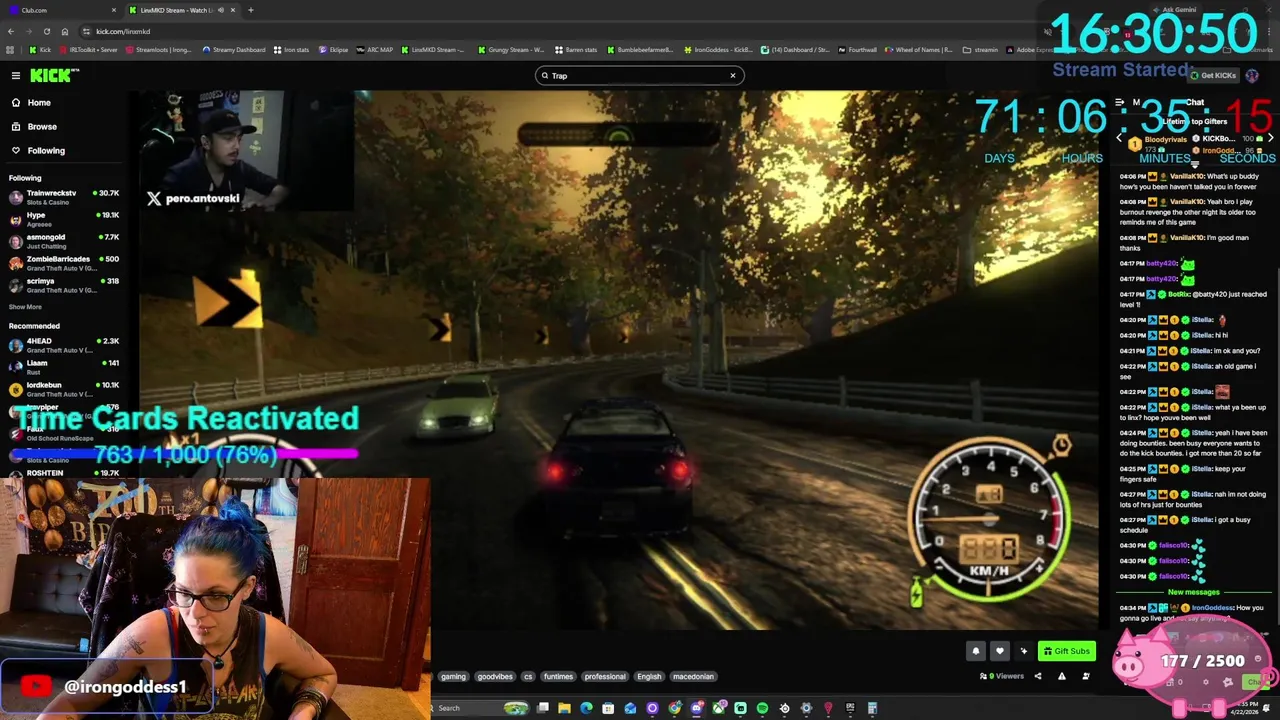Viewport: 1280px width, 720px height.
Task: Open ZombieBarricades channel from sidebar
Action: click(64, 263)
